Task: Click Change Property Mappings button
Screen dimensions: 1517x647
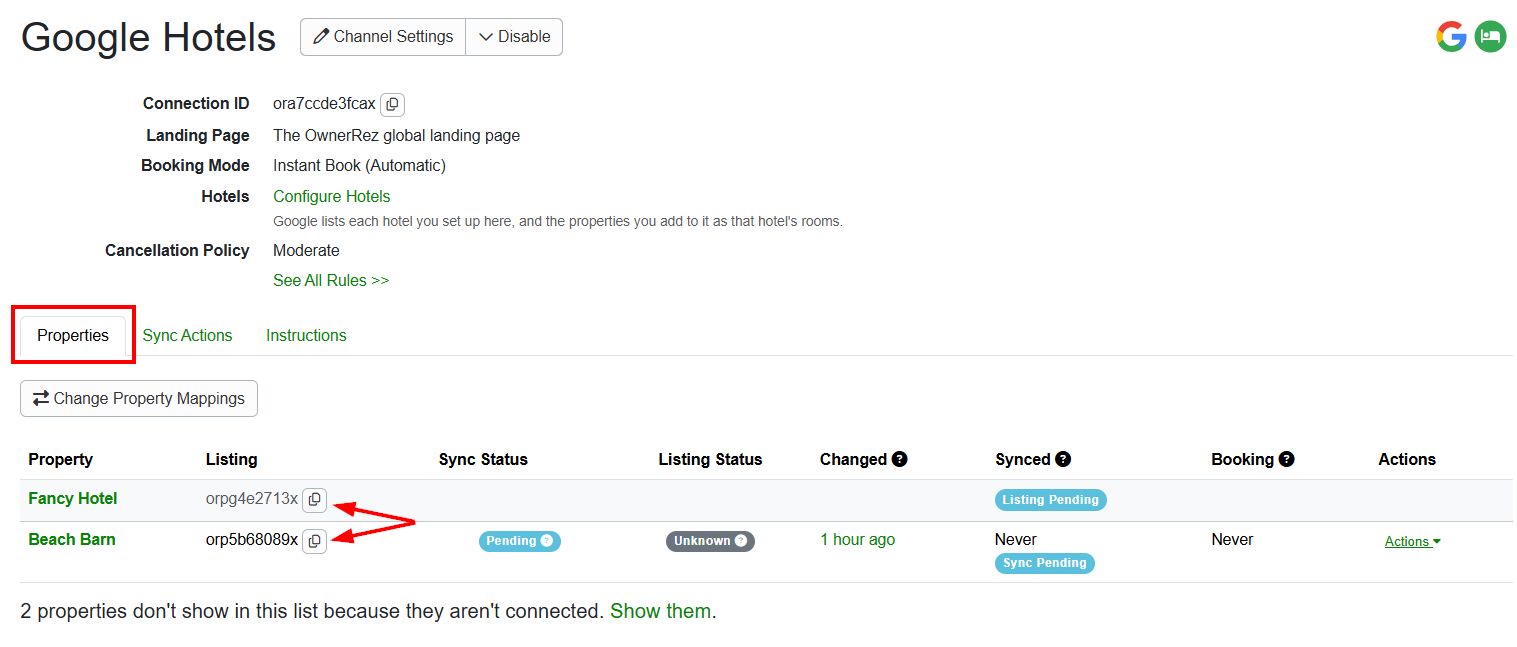Action: point(139,398)
